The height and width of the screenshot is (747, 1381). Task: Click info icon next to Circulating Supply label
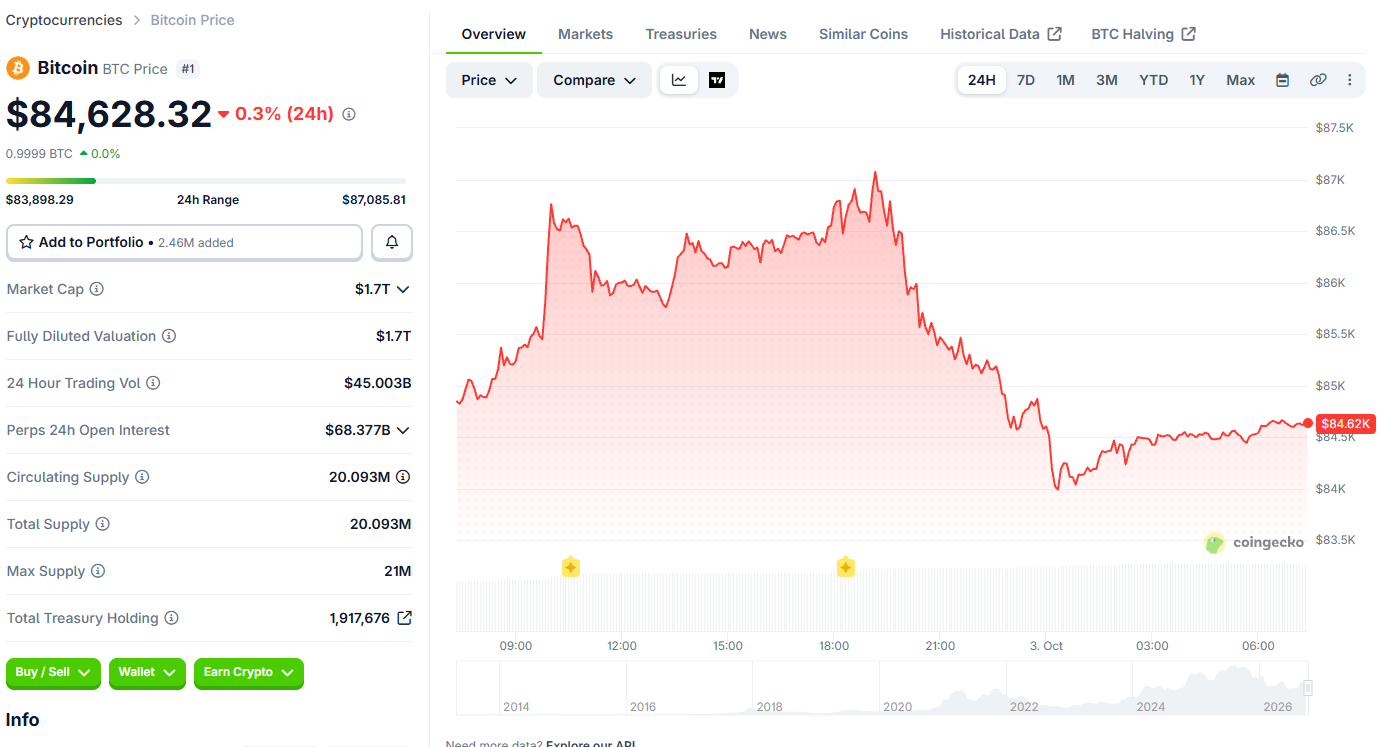coord(142,477)
